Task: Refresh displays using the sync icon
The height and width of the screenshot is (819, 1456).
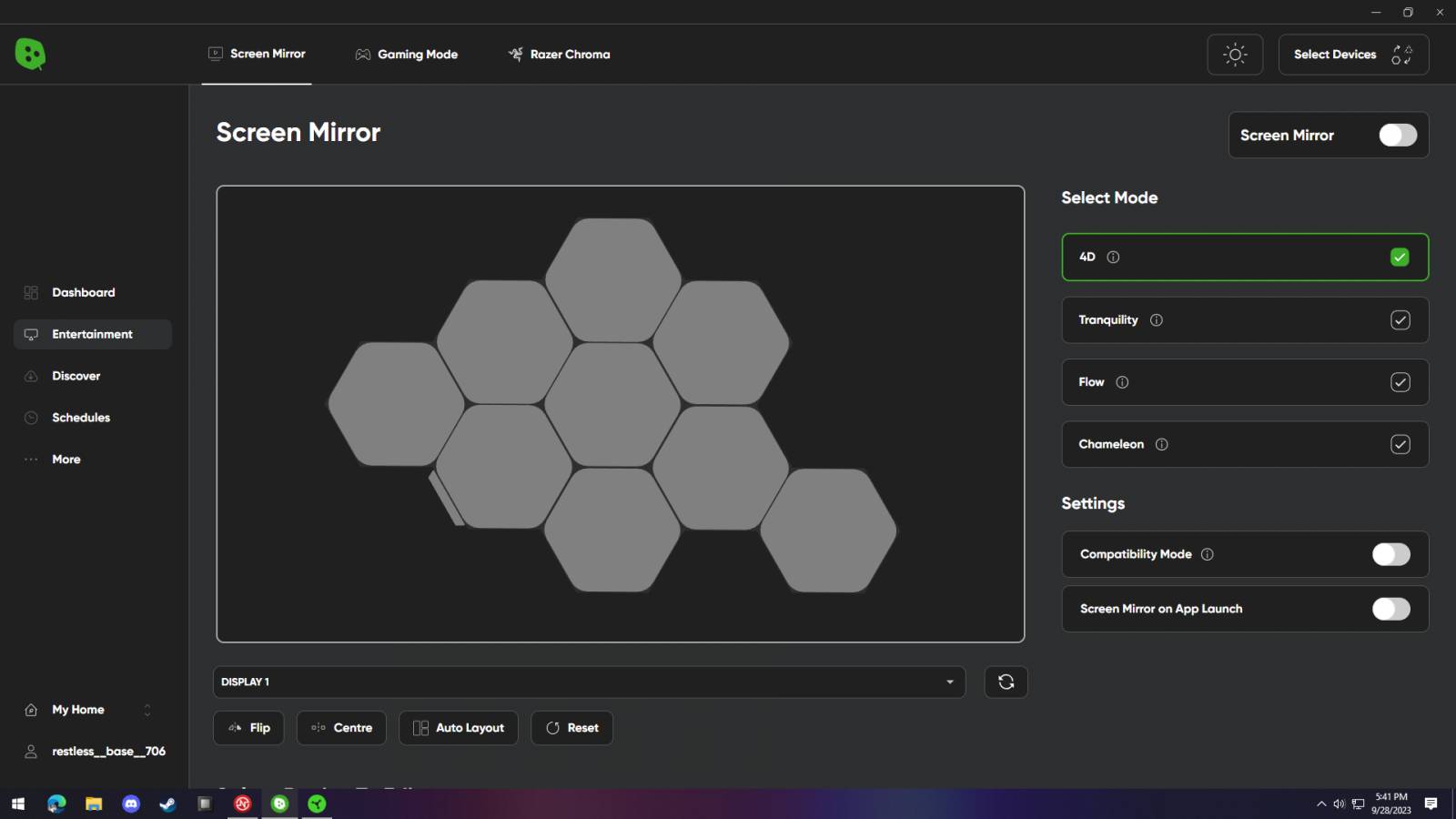Action: click(x=1006, y=682)
